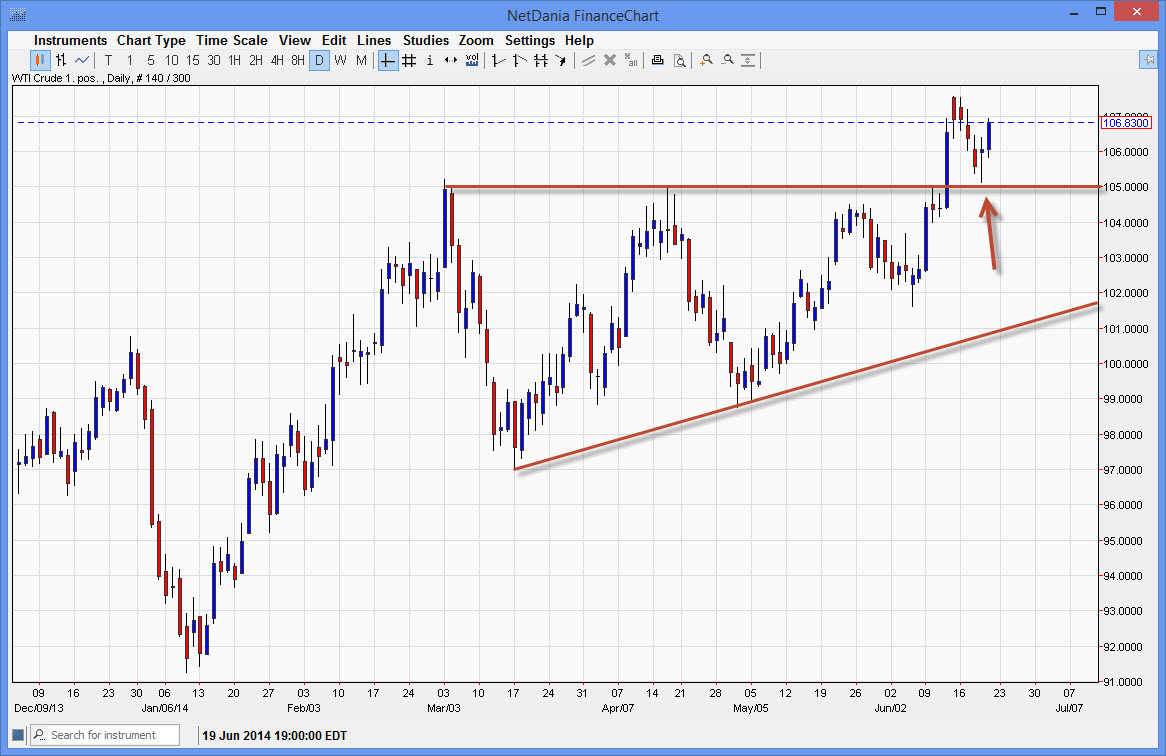Screen dimensions: 1166x756
Task: Select the candlestick chart type icon
Action: click(39, 60)
